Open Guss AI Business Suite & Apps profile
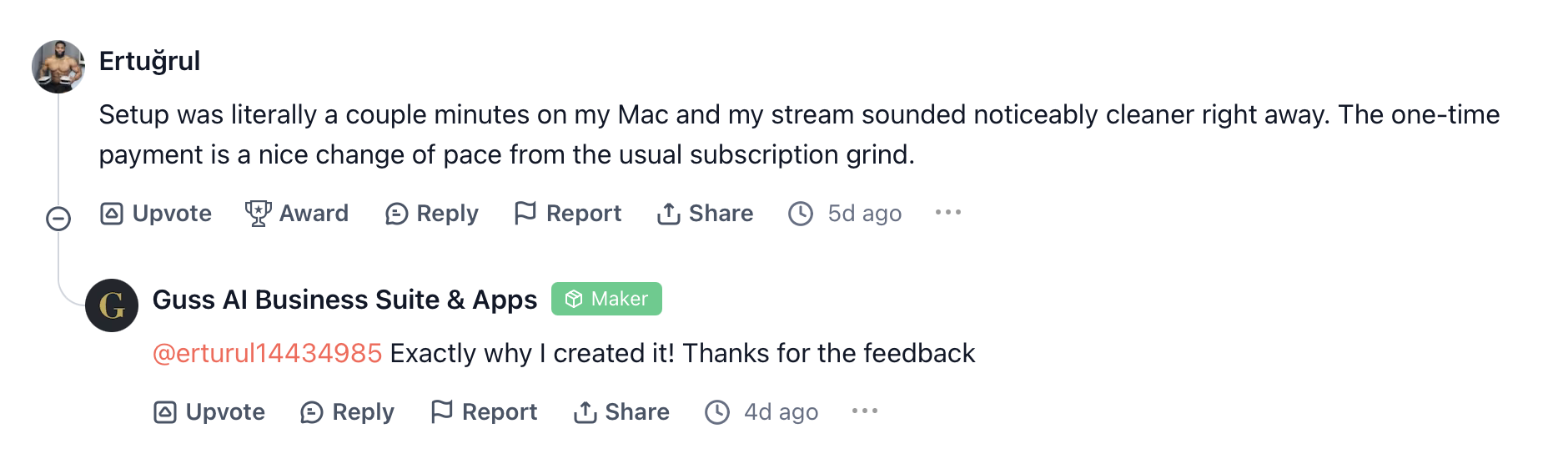 pyautogui.click(x=344, y=300)
